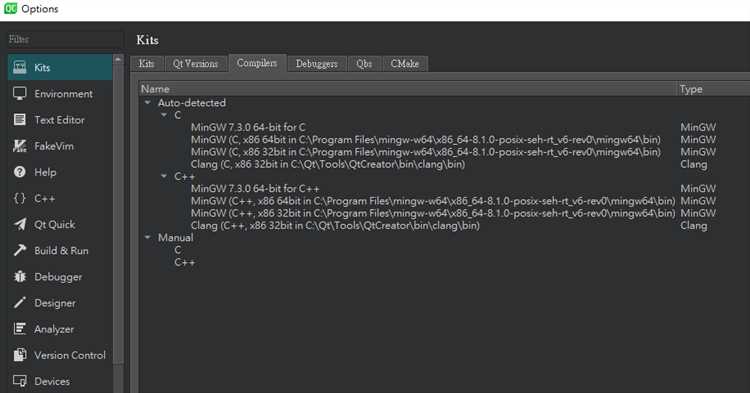Open Analyzer settings icon
Screen dimensions: 750x393
coord(20,329)
